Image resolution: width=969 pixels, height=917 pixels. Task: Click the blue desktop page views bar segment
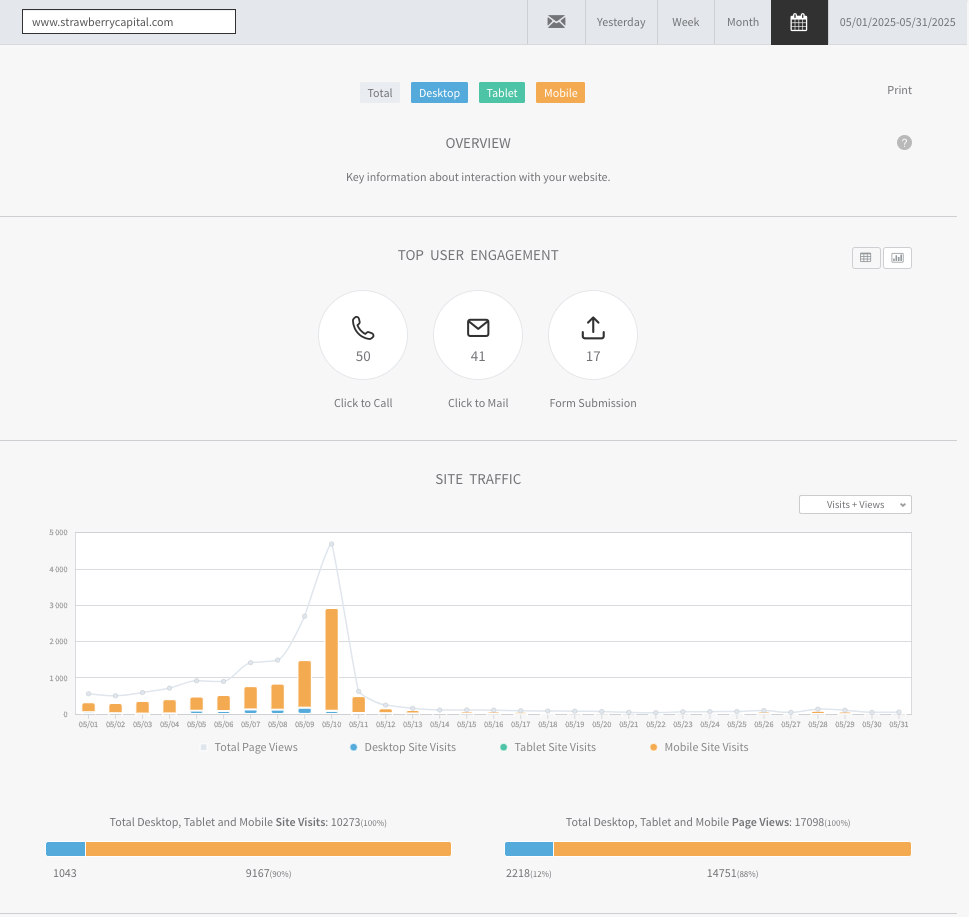[x=529, y=849]
